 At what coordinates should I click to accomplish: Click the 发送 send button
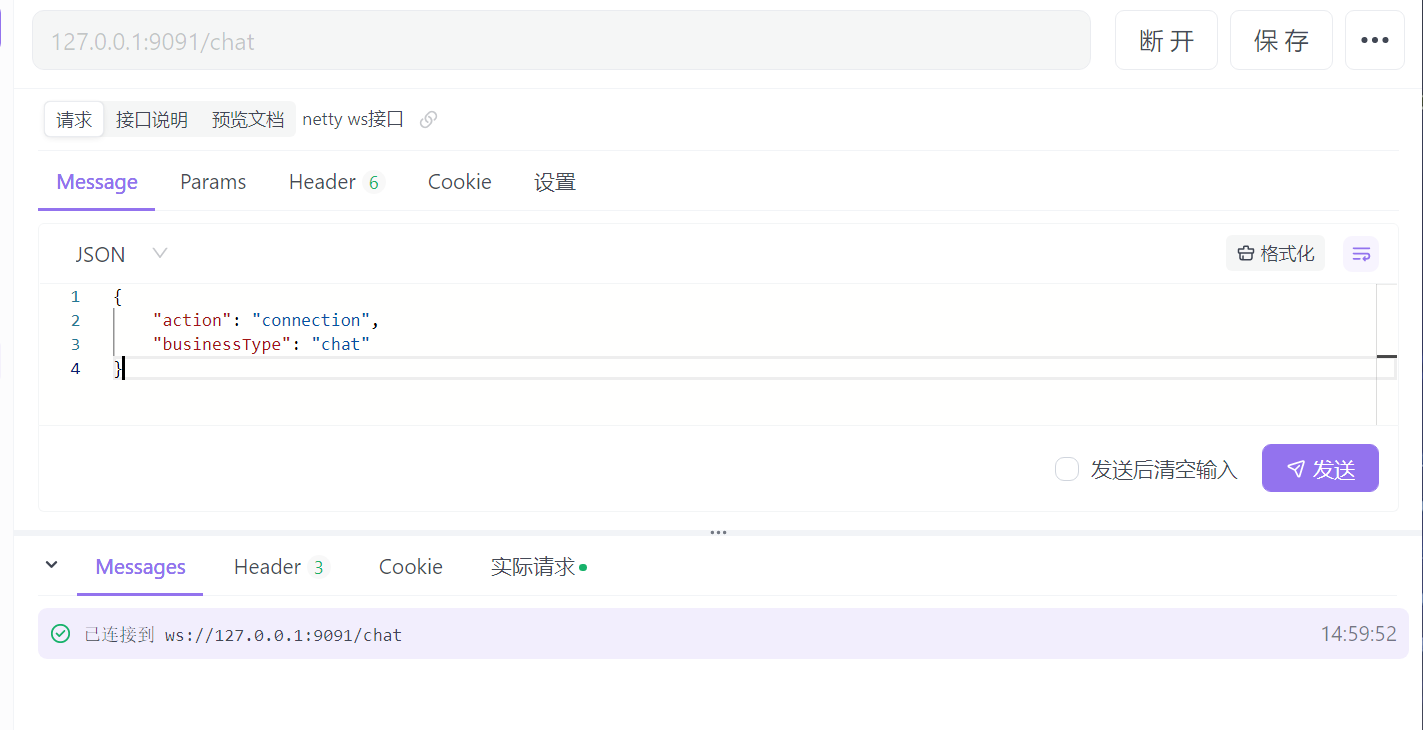tap(1320, 468)
